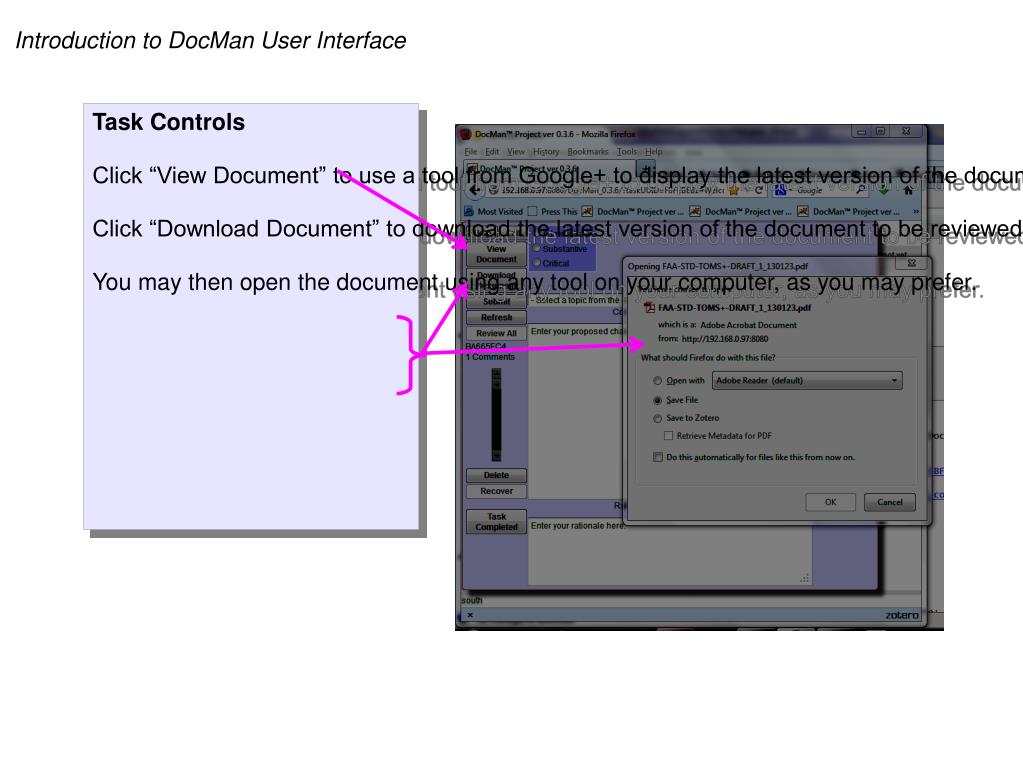Open the Tools menu
Viewport: 1023px width, 767px height.
pos(627,151)
